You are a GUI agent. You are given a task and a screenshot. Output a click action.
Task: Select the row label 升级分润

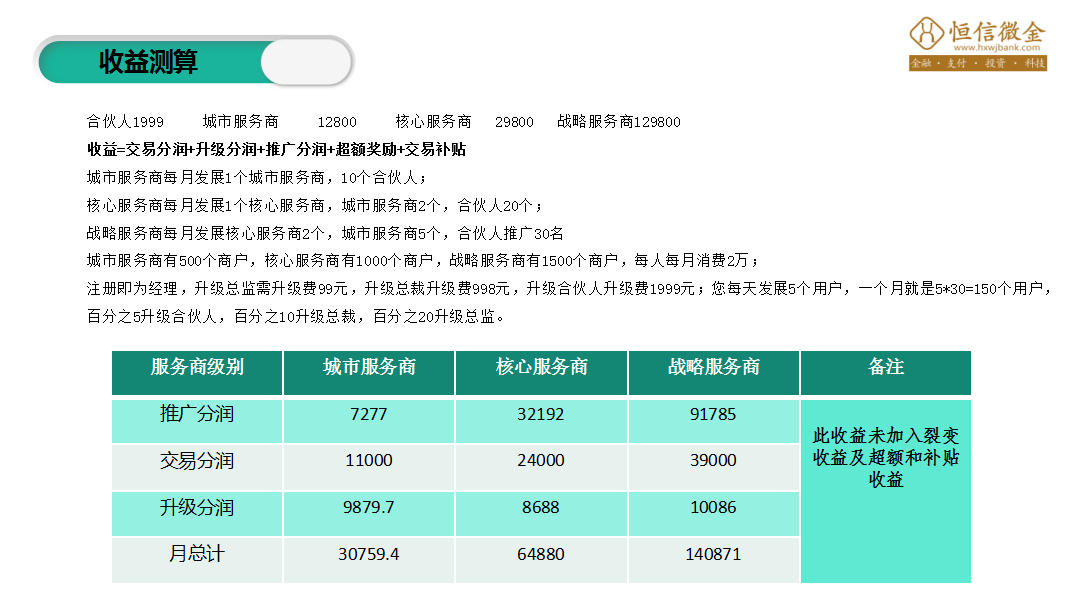click(197, 508)
